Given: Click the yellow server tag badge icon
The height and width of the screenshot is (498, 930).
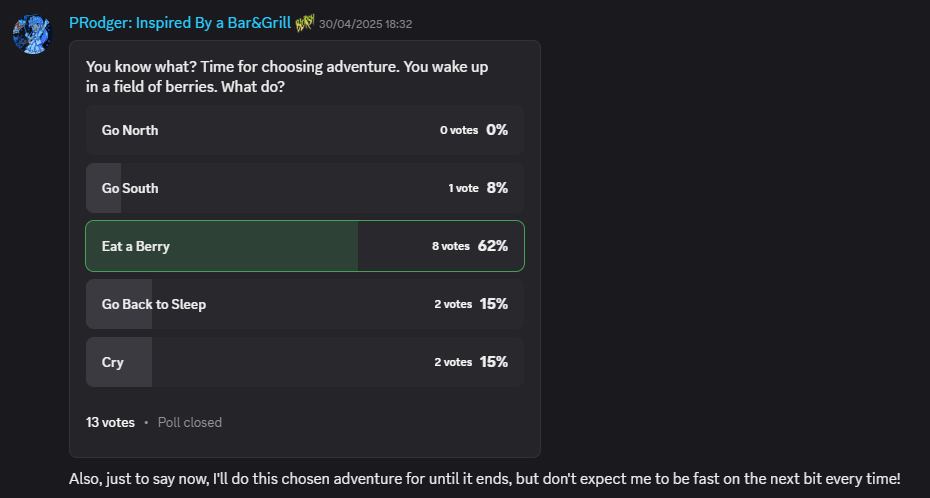Looking at the screenshot, I should coord(304,23).
